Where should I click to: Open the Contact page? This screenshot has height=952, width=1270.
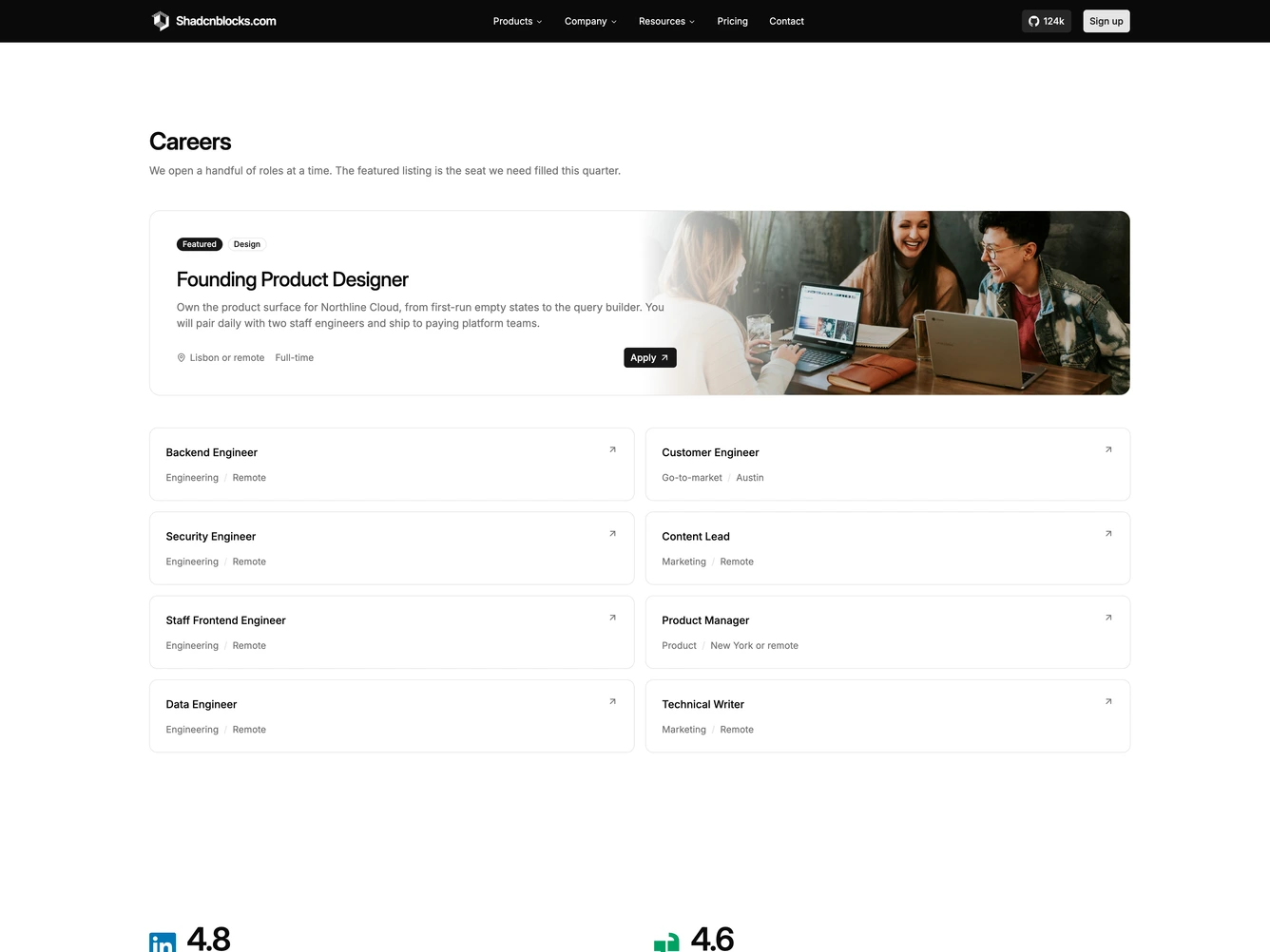point(786,21)
